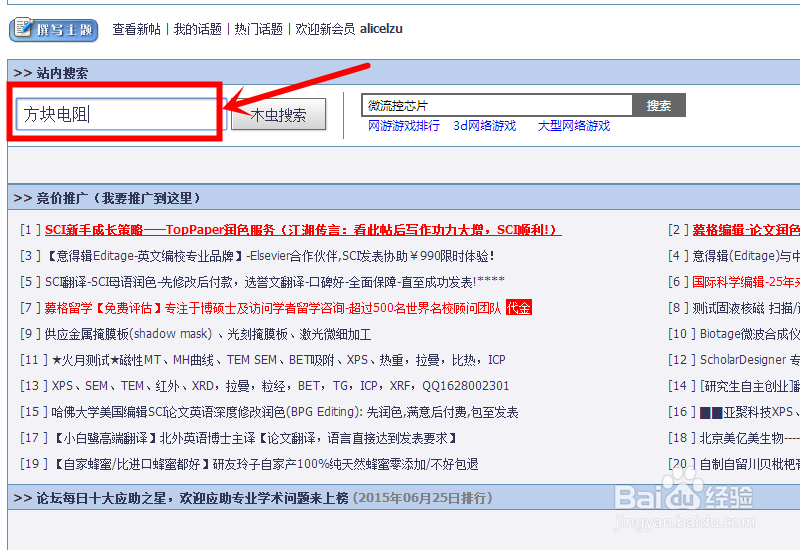
Task: Open ad 19 自家蜂蜜 link
Action: (x=265, y=464)
